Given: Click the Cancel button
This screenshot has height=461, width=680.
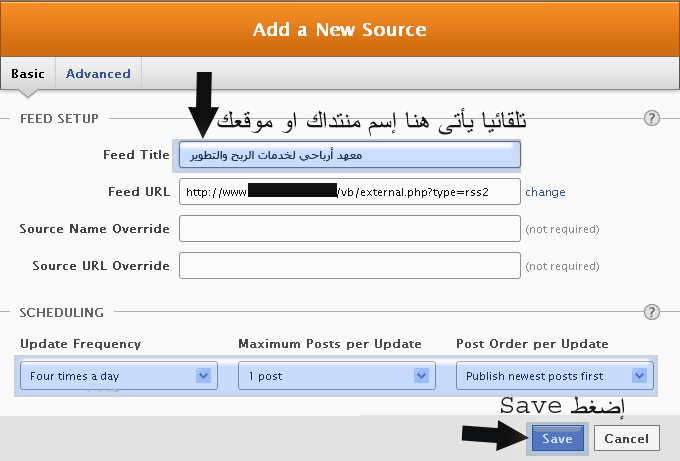Looking at the screenshot, I should pyautogui.click(x=627, y=438).
